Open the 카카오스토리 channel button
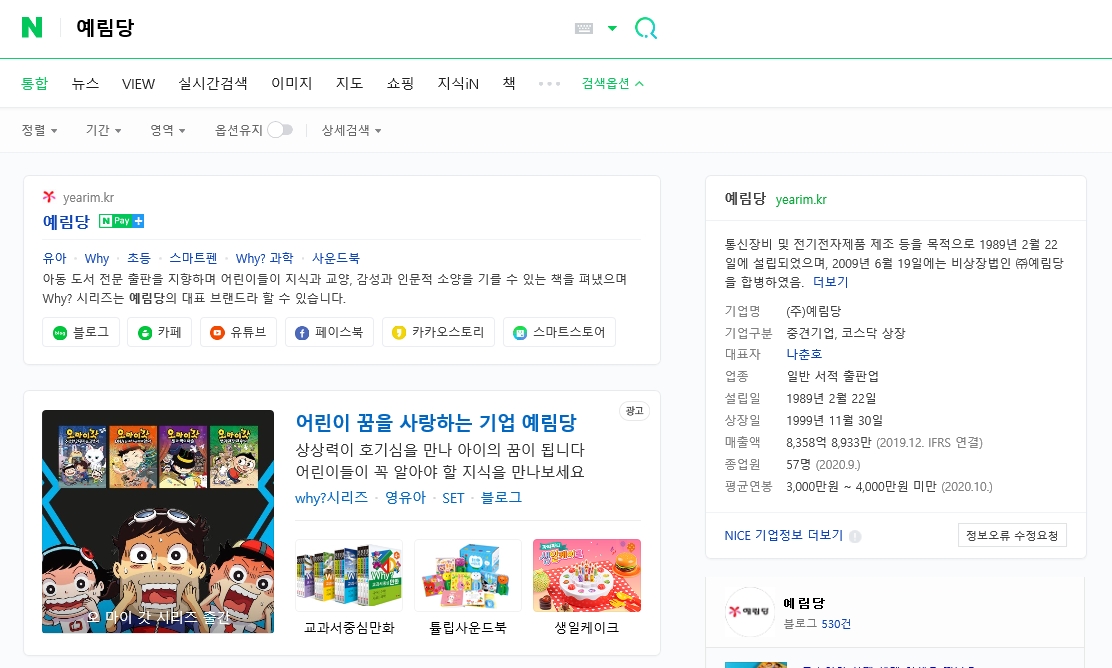The image size is (1112, 668). (438, 332)
